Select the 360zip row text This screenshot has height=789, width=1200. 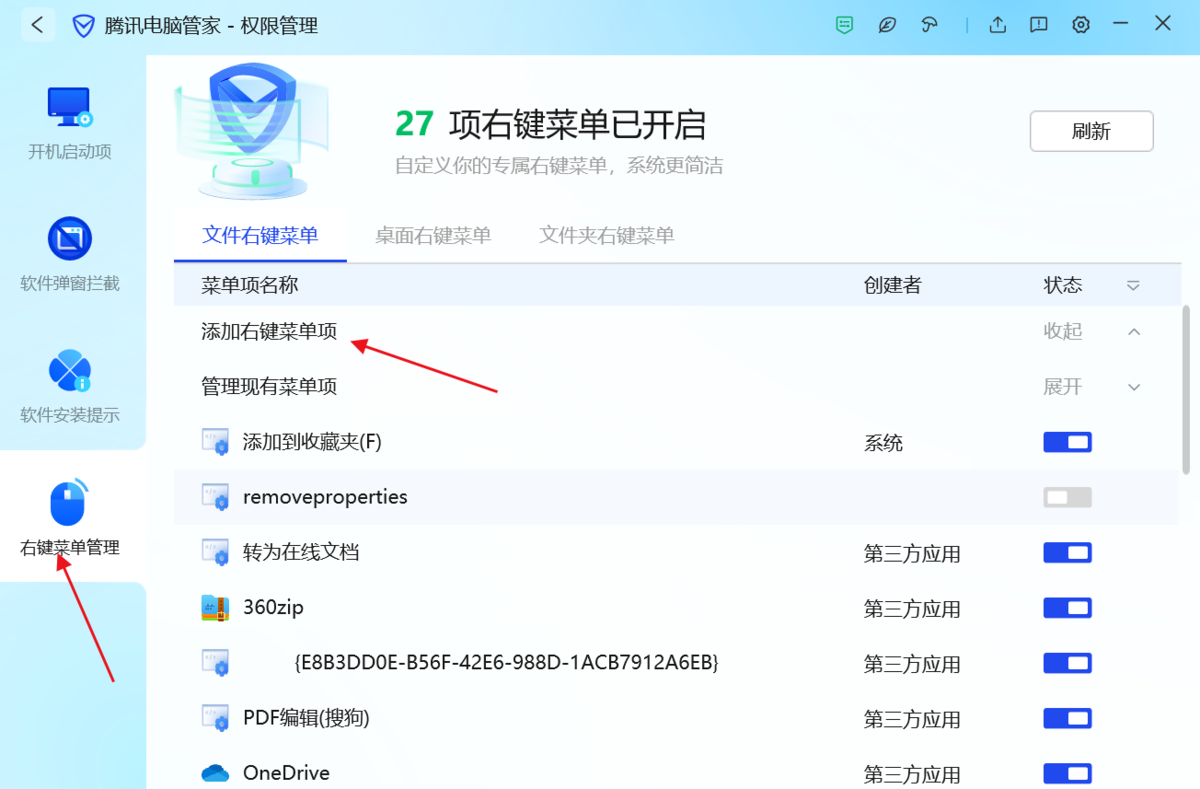point(273,608)
